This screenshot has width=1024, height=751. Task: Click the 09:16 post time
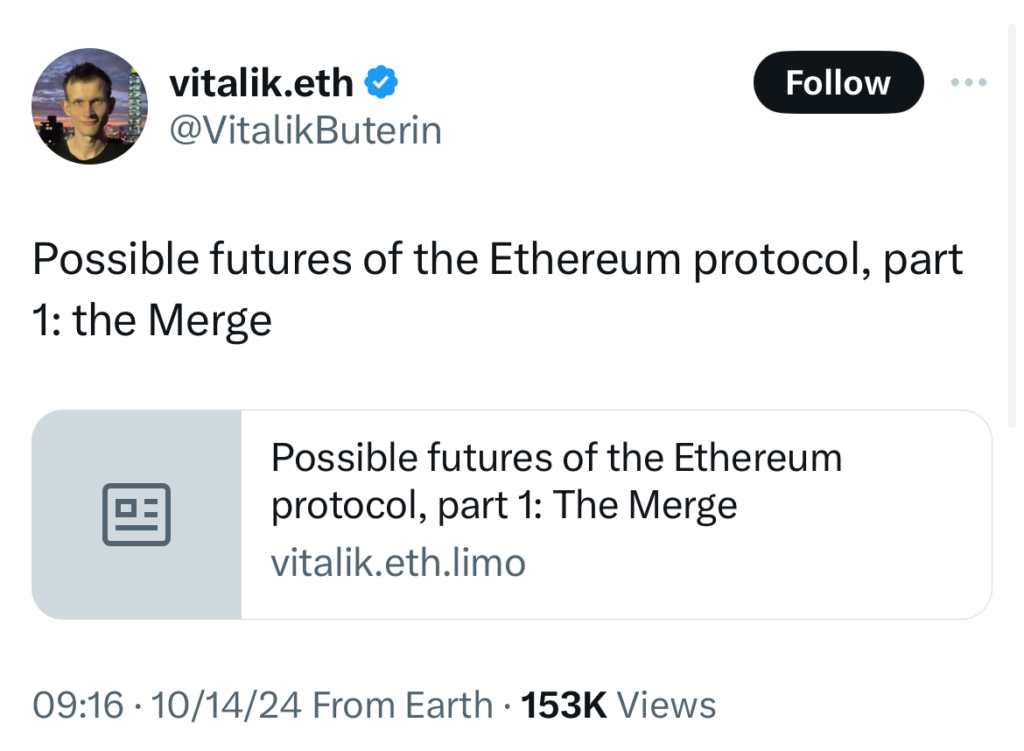[x=79, y=705]
